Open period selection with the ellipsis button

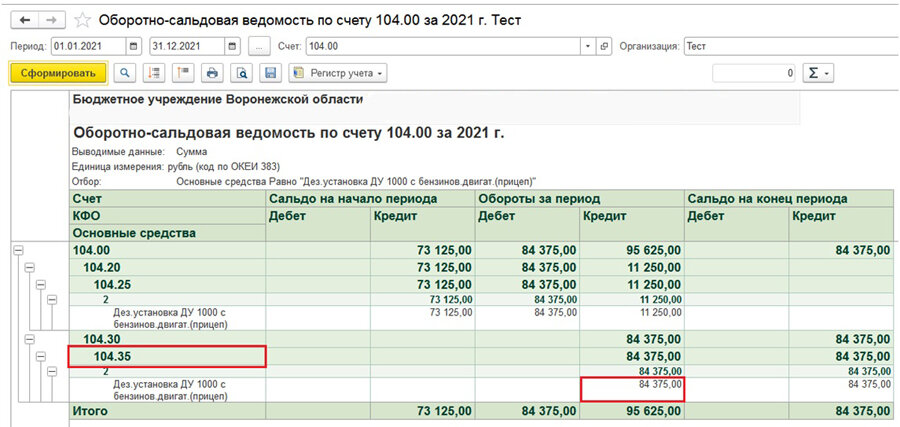tap(259, 47)
